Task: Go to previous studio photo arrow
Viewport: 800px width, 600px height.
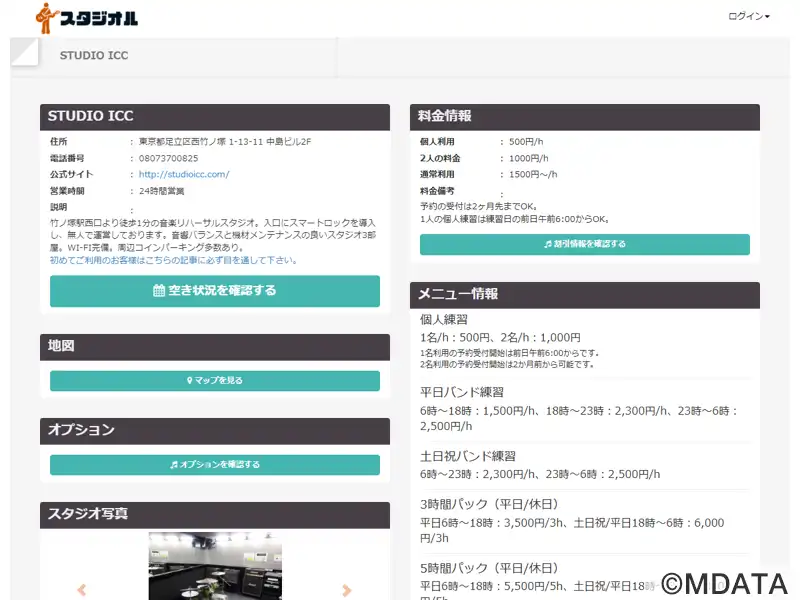Action: pos(82,590)
